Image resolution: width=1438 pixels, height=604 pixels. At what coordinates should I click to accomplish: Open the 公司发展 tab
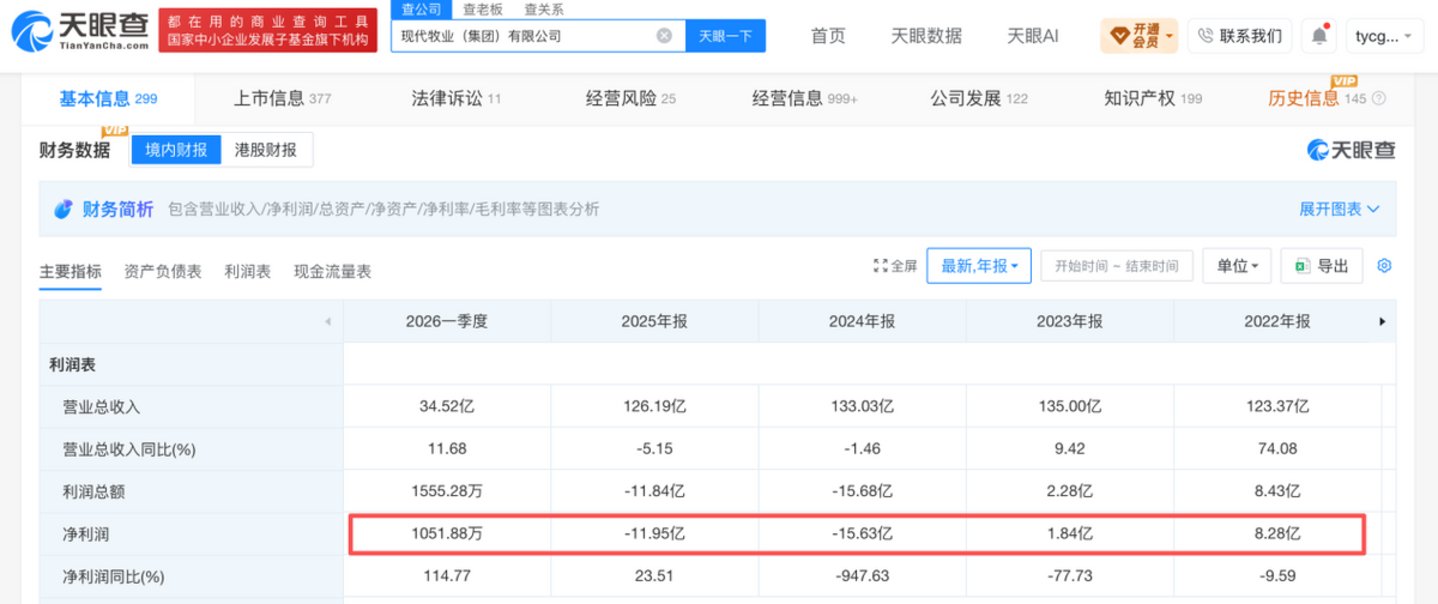pyautogui.click(x=979, y=98)
